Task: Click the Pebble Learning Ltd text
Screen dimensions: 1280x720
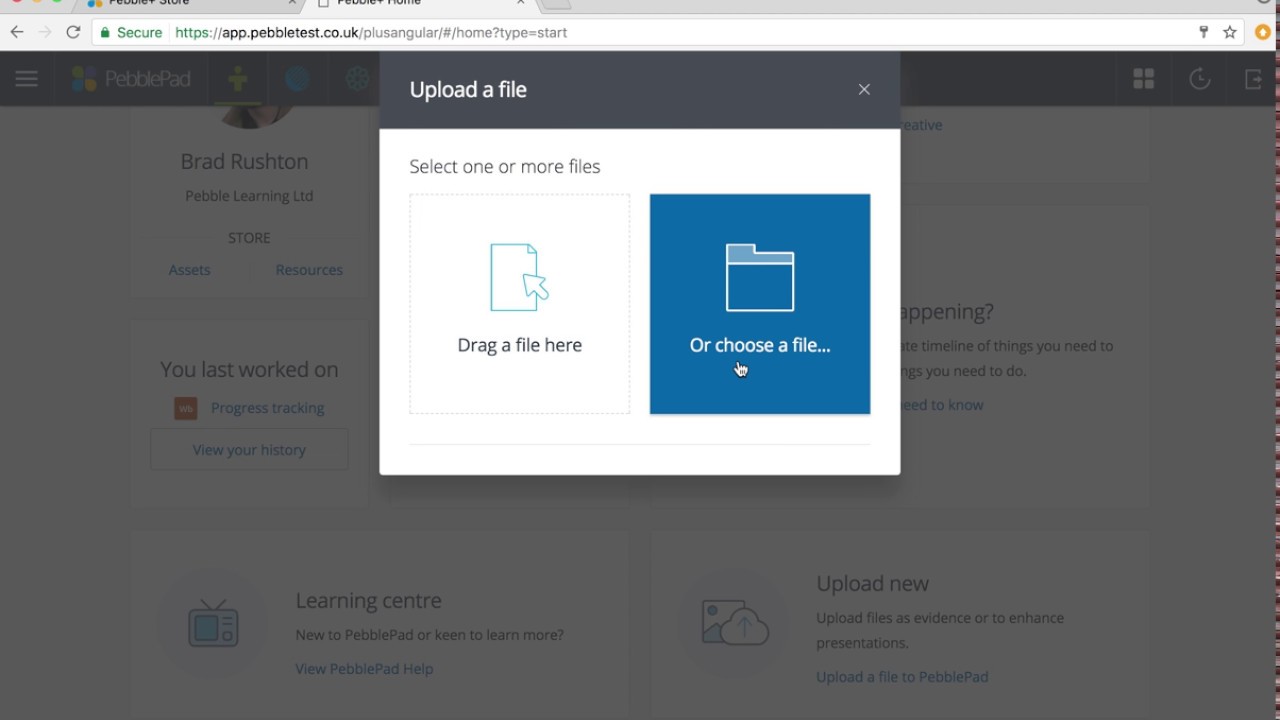Action: point(249,196)
